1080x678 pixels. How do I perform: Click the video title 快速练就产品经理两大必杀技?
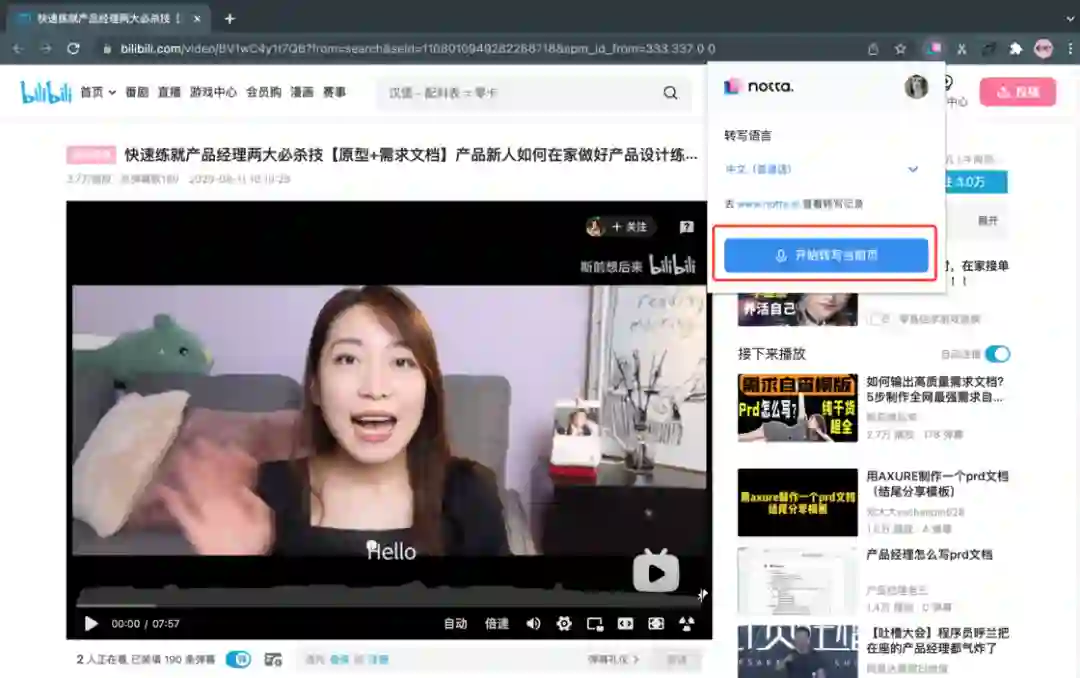(x=411, y=155)
